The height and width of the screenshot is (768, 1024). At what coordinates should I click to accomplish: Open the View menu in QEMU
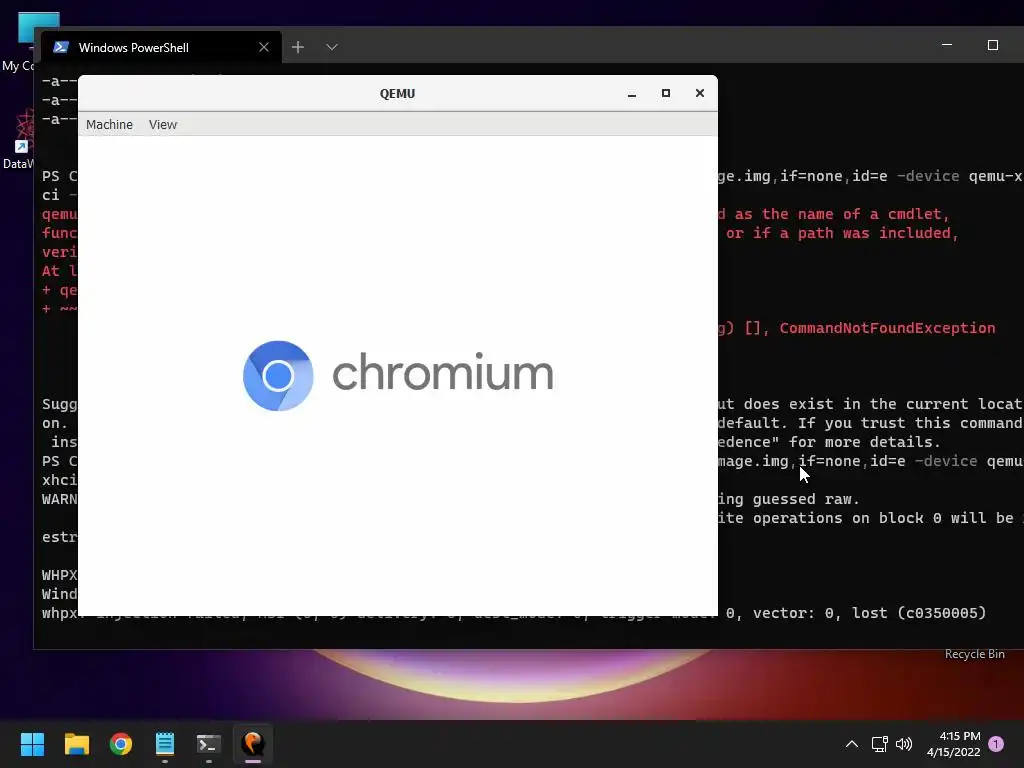coord(163,124)
